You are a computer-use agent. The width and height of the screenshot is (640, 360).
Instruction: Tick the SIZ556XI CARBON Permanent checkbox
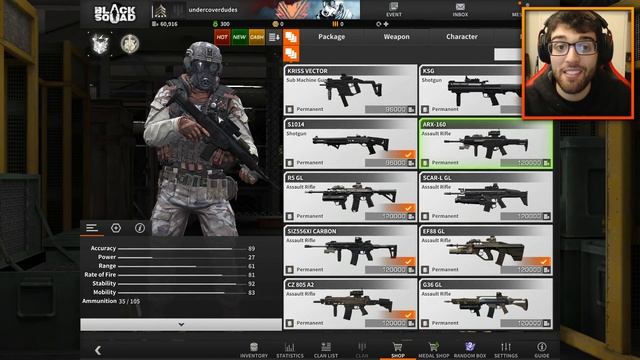290,270
